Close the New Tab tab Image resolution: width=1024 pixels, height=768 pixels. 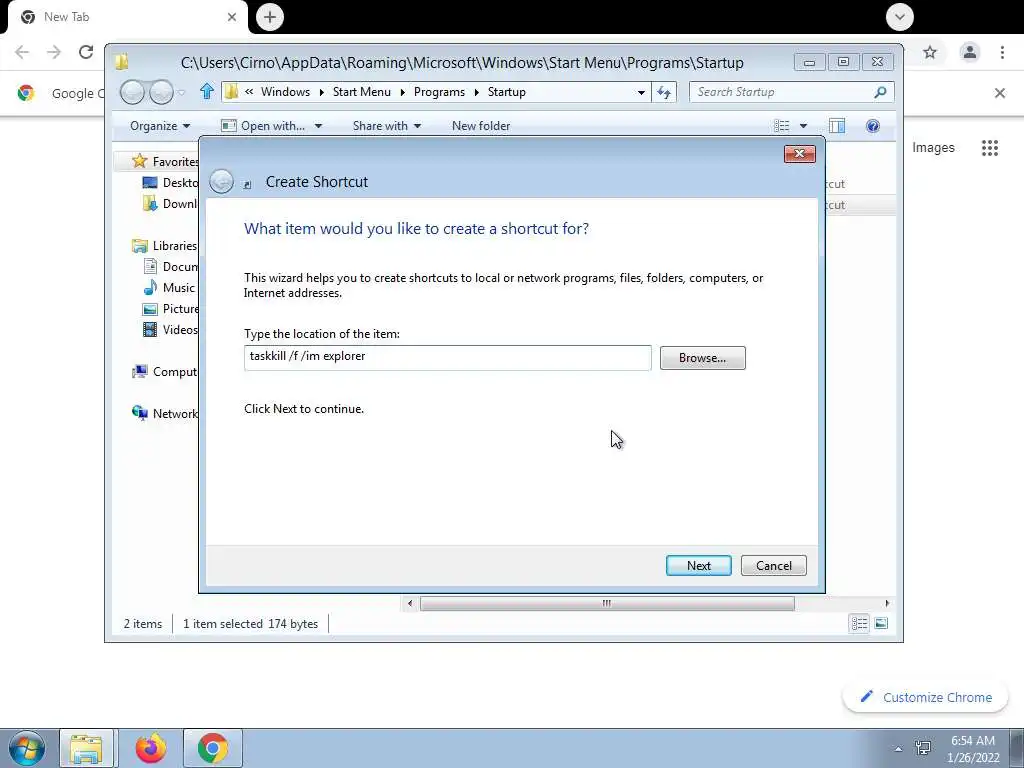[232, 17]
